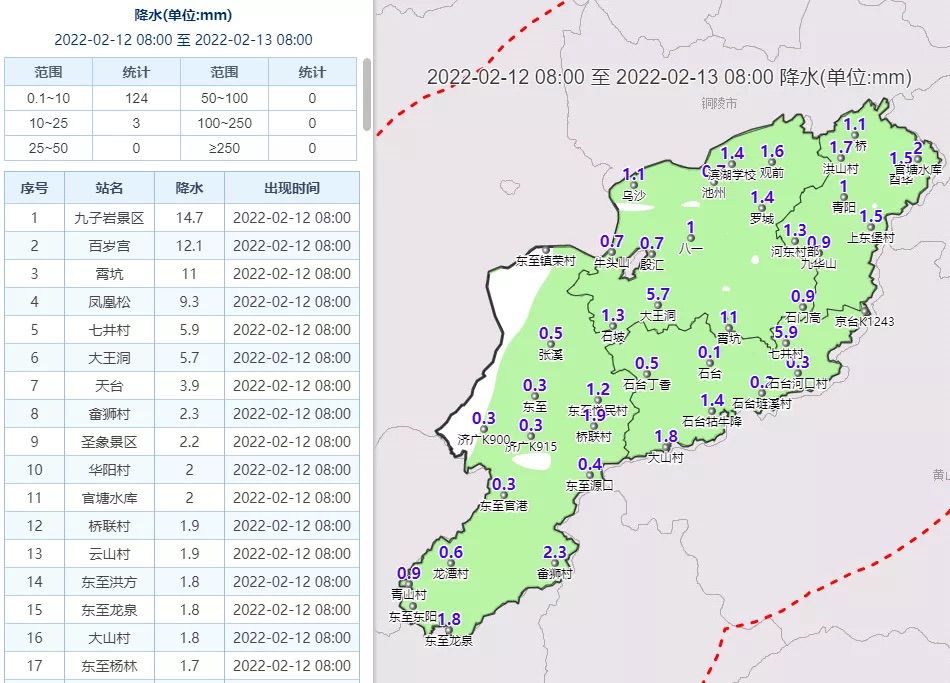Select the 大山村 station marker showing 1.8
The width and height of the screenshot is (950, 683).
pyautogui.click(x=665, y=448)
